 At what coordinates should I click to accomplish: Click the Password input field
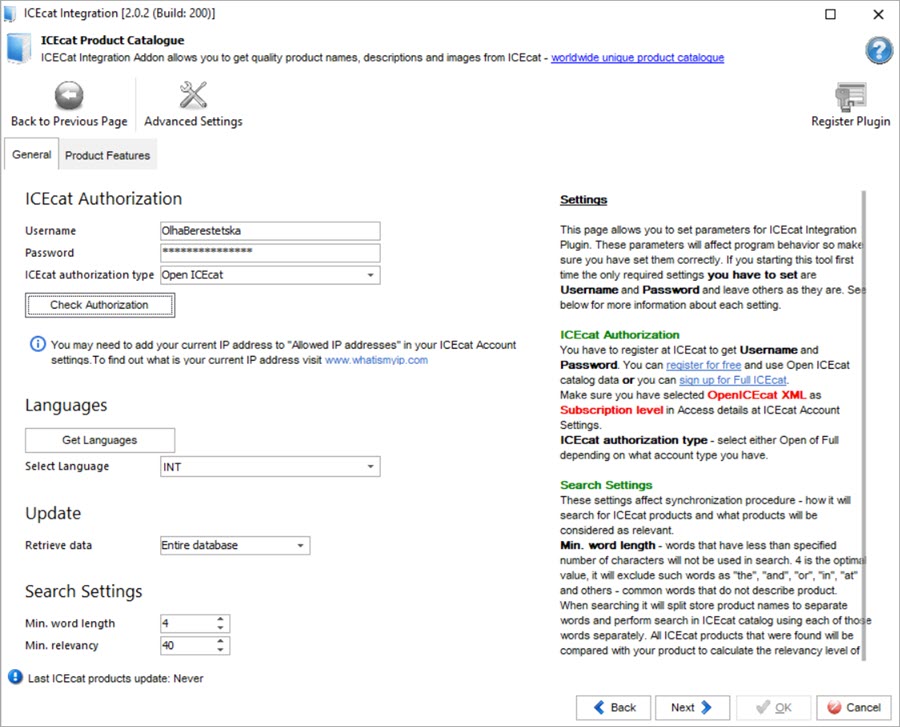pyautogui.click(x=270, y=252)
